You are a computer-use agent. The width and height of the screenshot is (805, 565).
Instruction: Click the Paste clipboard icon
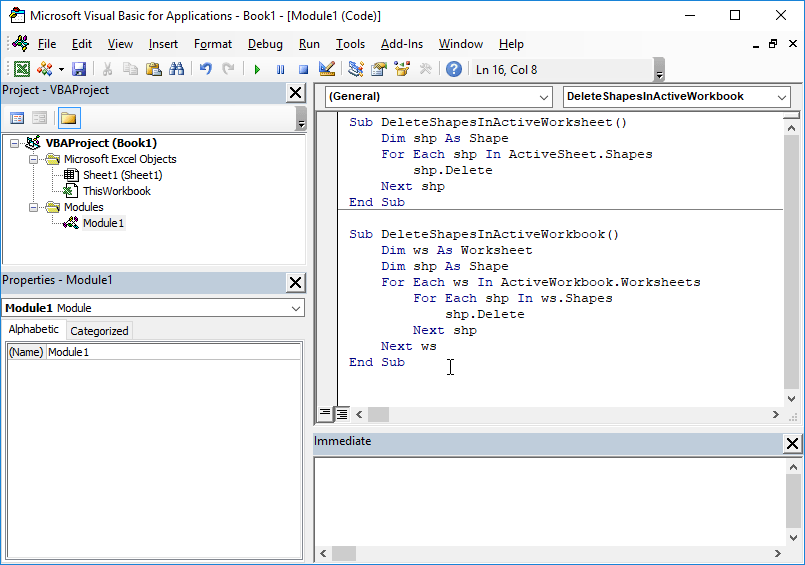[x=154, y=69]
